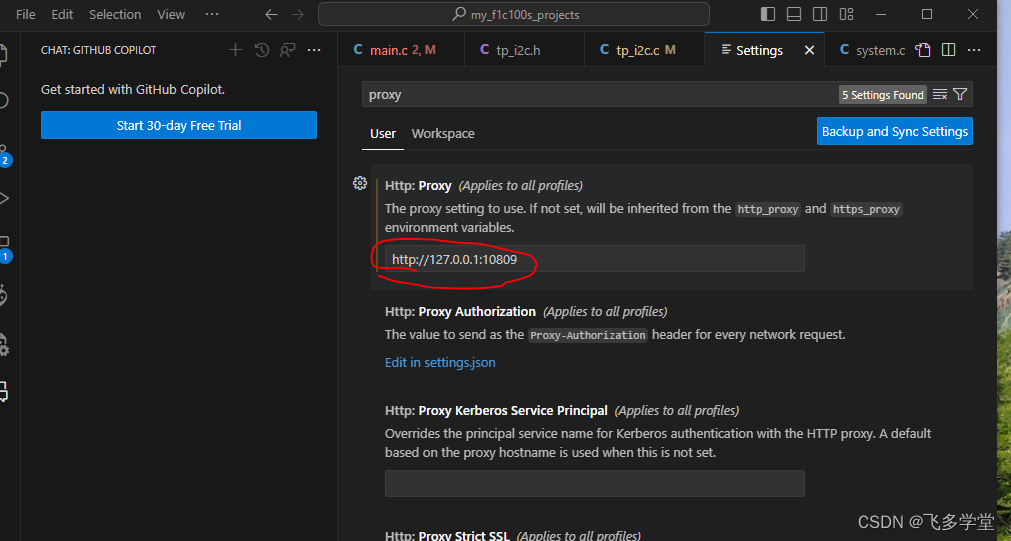
Task: Open Source Control with 2 badge
Action: coord(4,155)
